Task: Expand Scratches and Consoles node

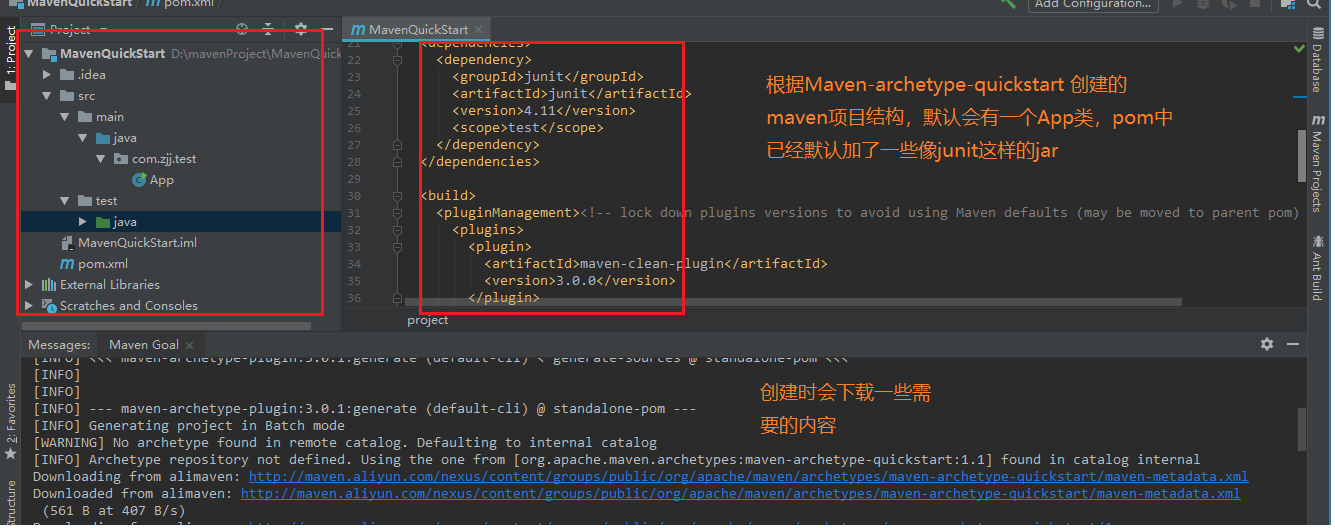Action: pos(28,306)
